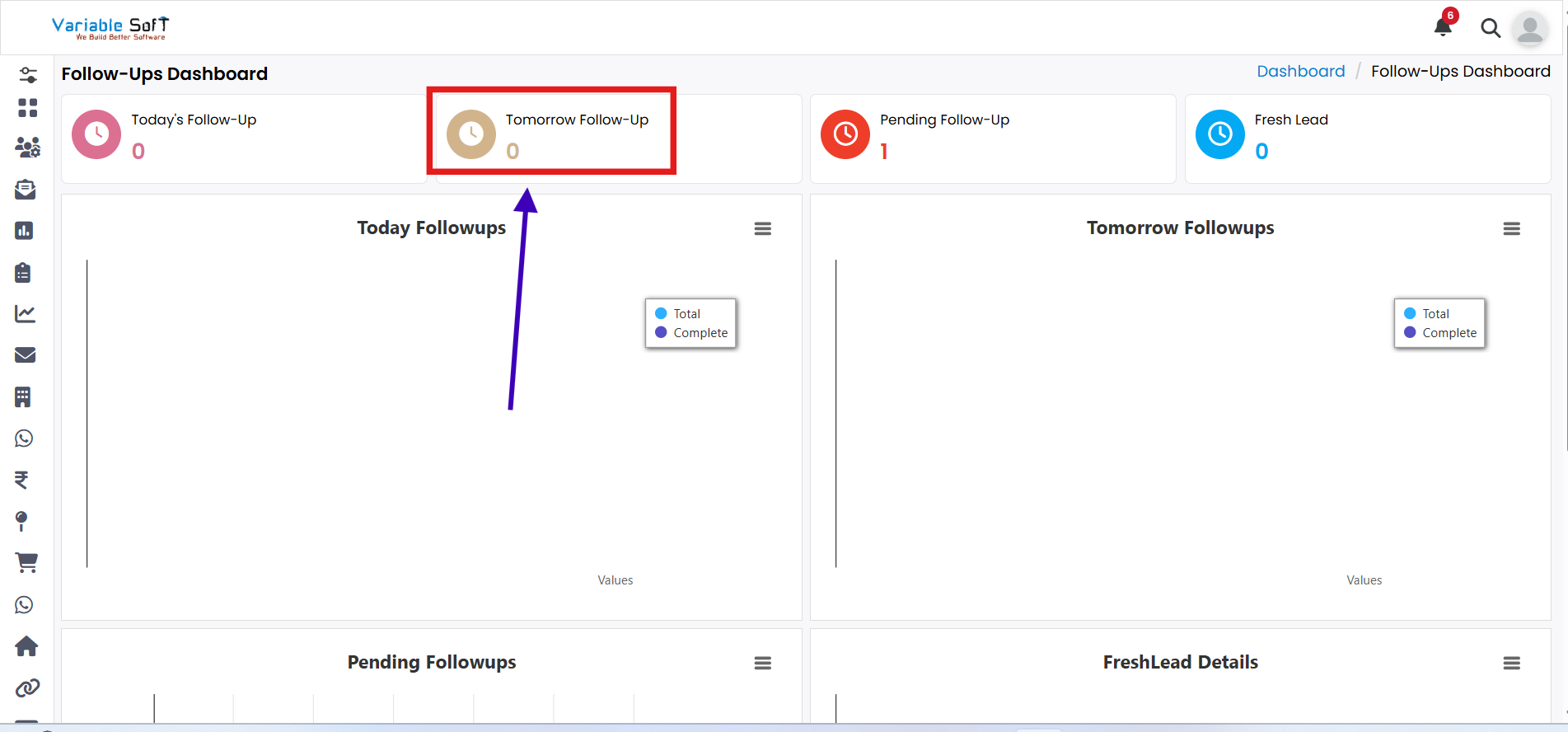Open the user profile avatar
This screenshot has width=1568, height=732.
[x=1529, y=29]
